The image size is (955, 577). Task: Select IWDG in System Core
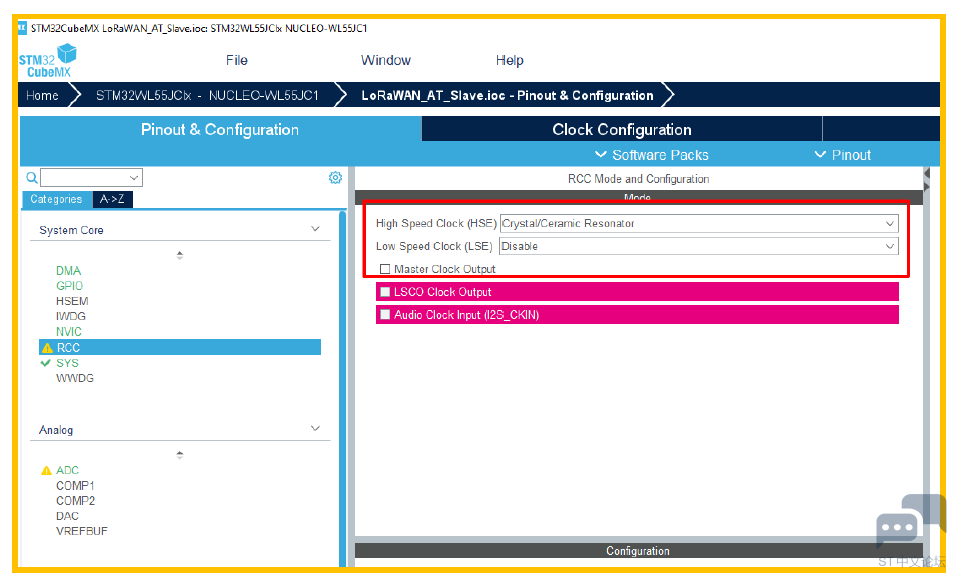coord(71,316)
